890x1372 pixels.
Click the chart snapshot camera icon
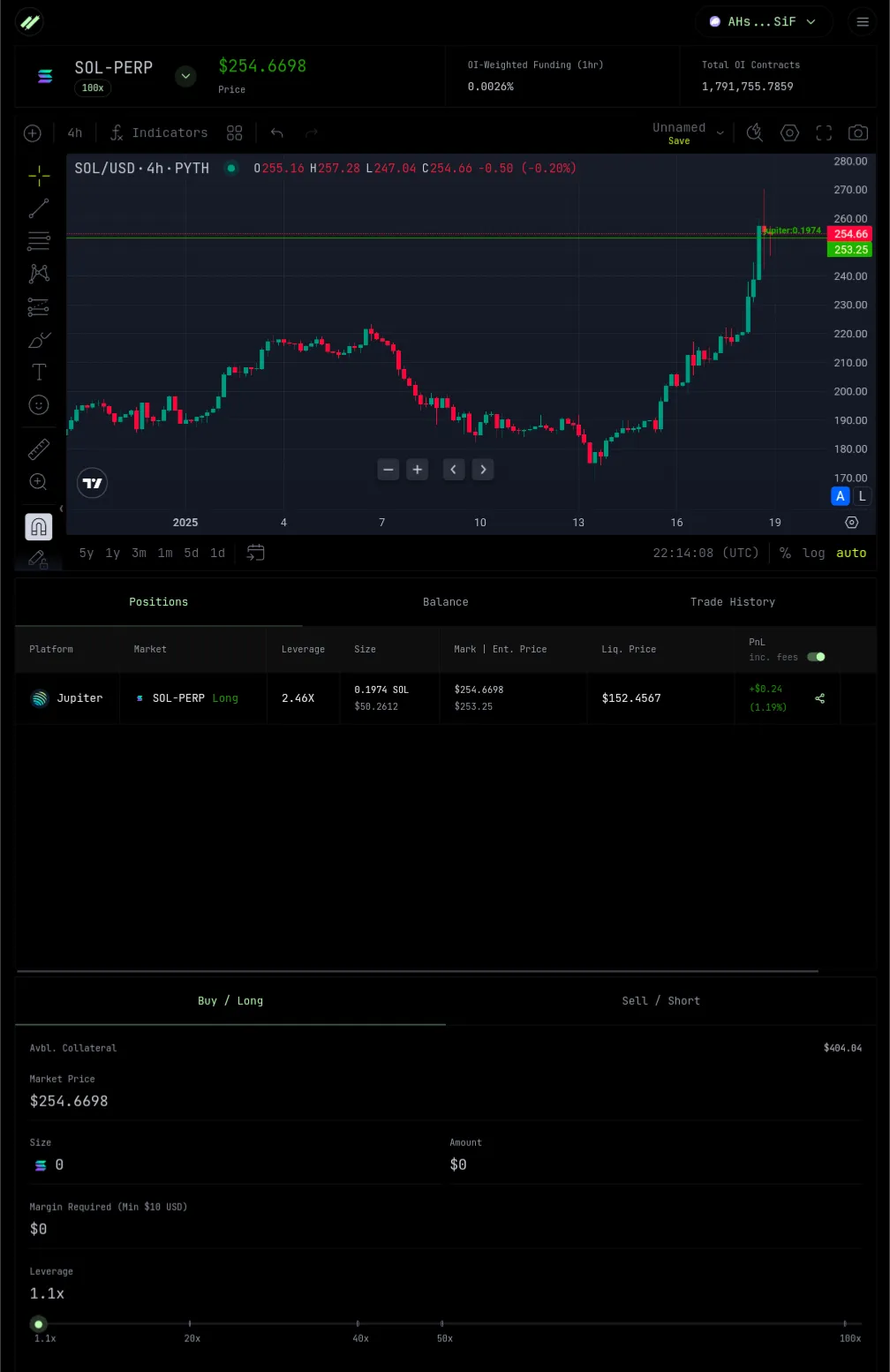857,133
